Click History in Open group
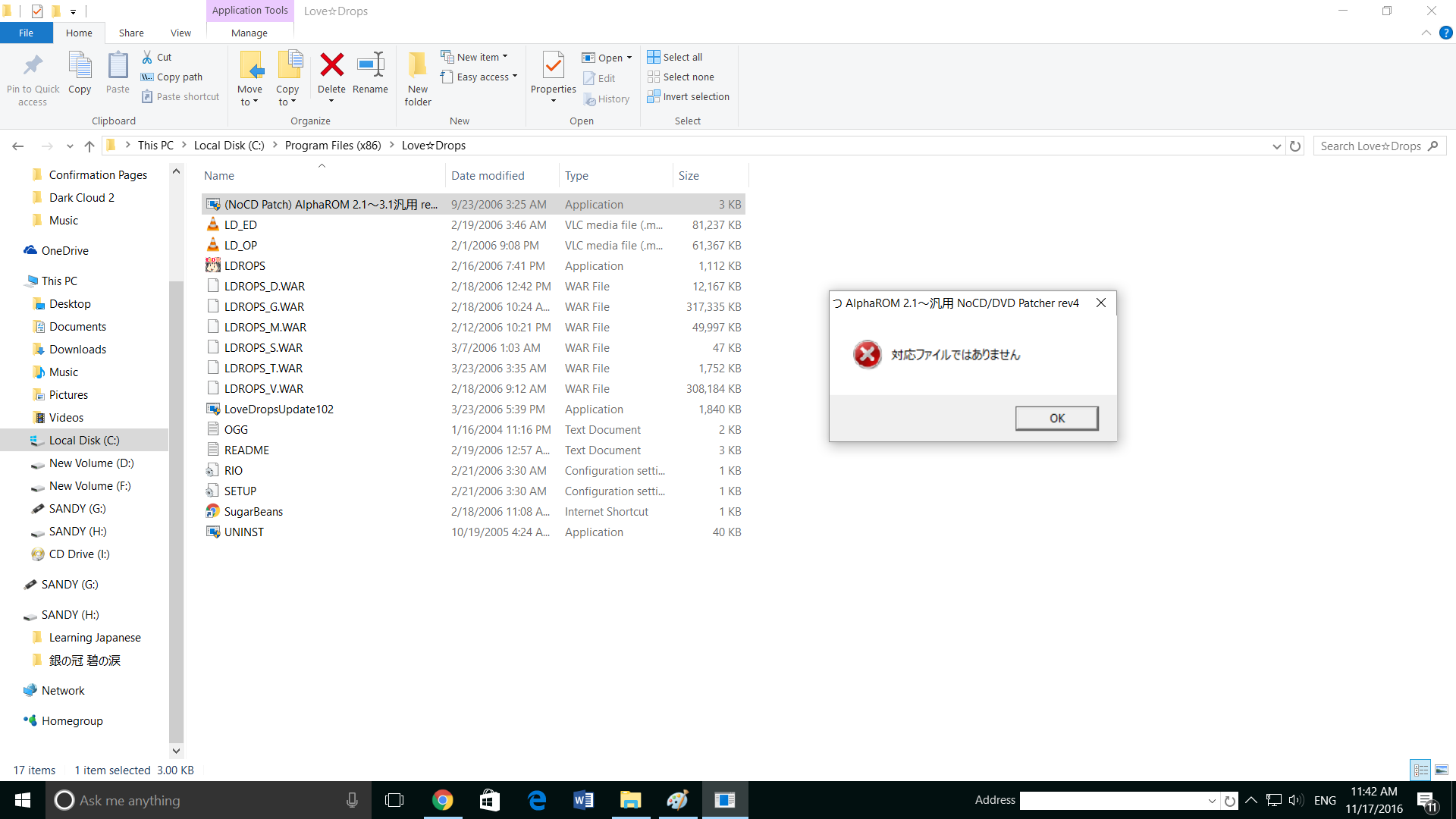This screenshot has width=1456, height=819. 607,99
